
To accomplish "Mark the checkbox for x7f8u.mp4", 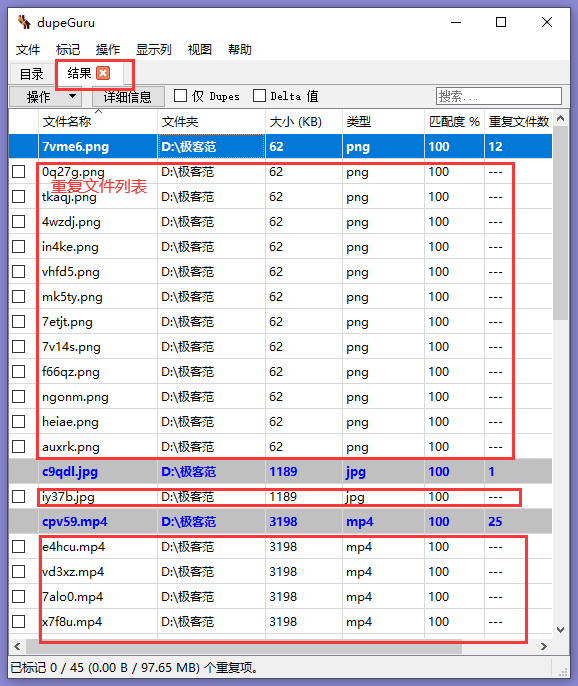I will coord(18,621).
